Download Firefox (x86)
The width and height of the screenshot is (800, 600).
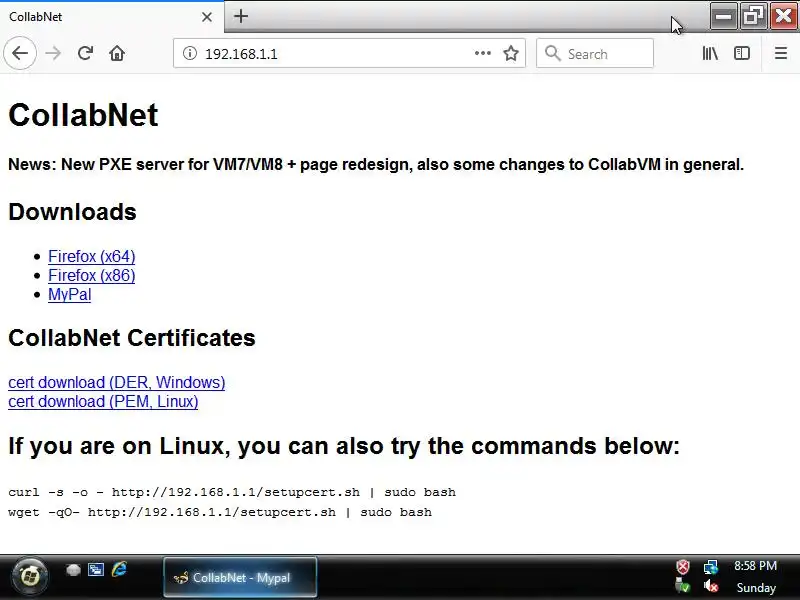pos(92,276)
